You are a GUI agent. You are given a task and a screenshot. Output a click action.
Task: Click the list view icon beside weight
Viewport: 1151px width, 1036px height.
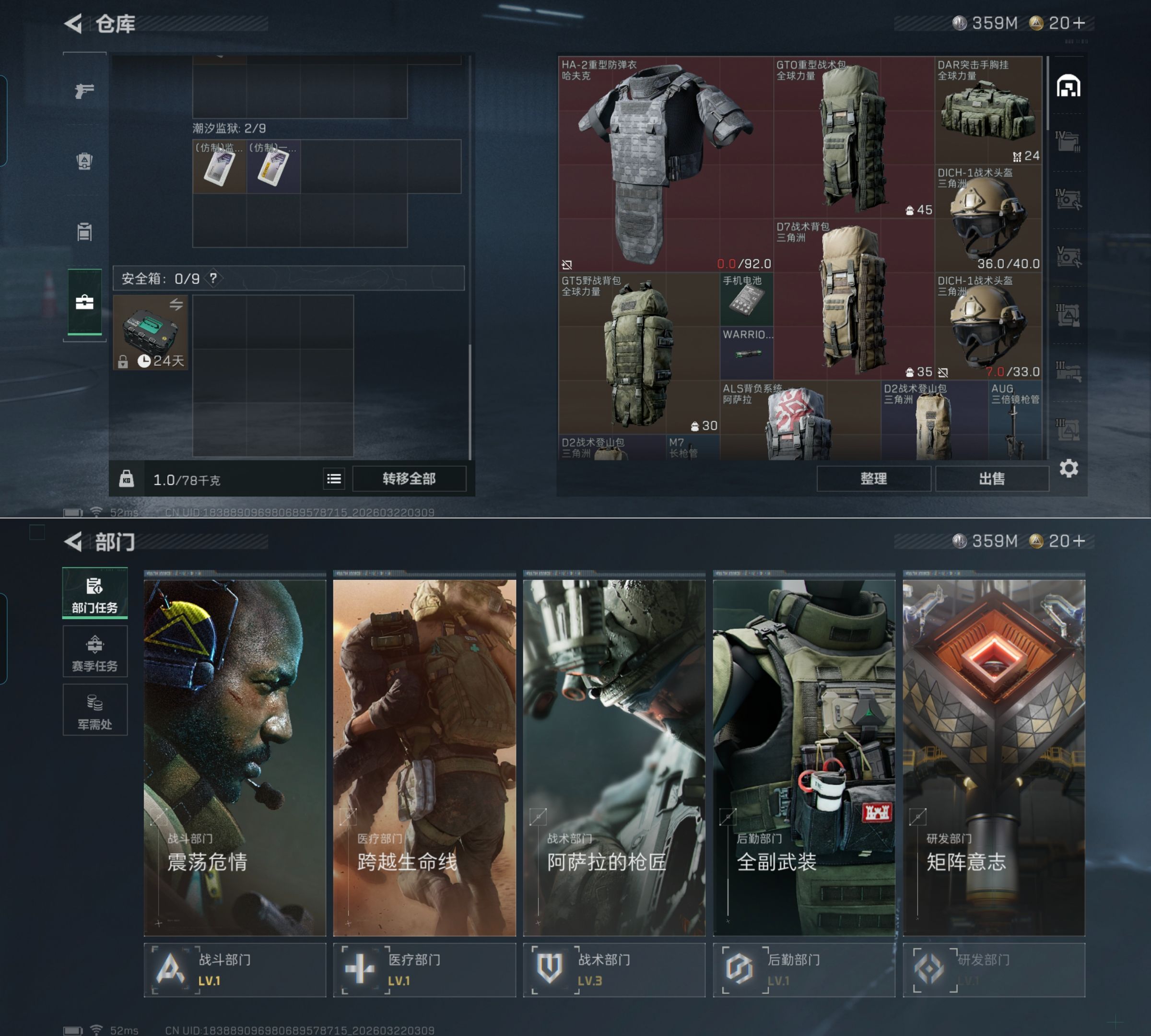tap(334, 479)
